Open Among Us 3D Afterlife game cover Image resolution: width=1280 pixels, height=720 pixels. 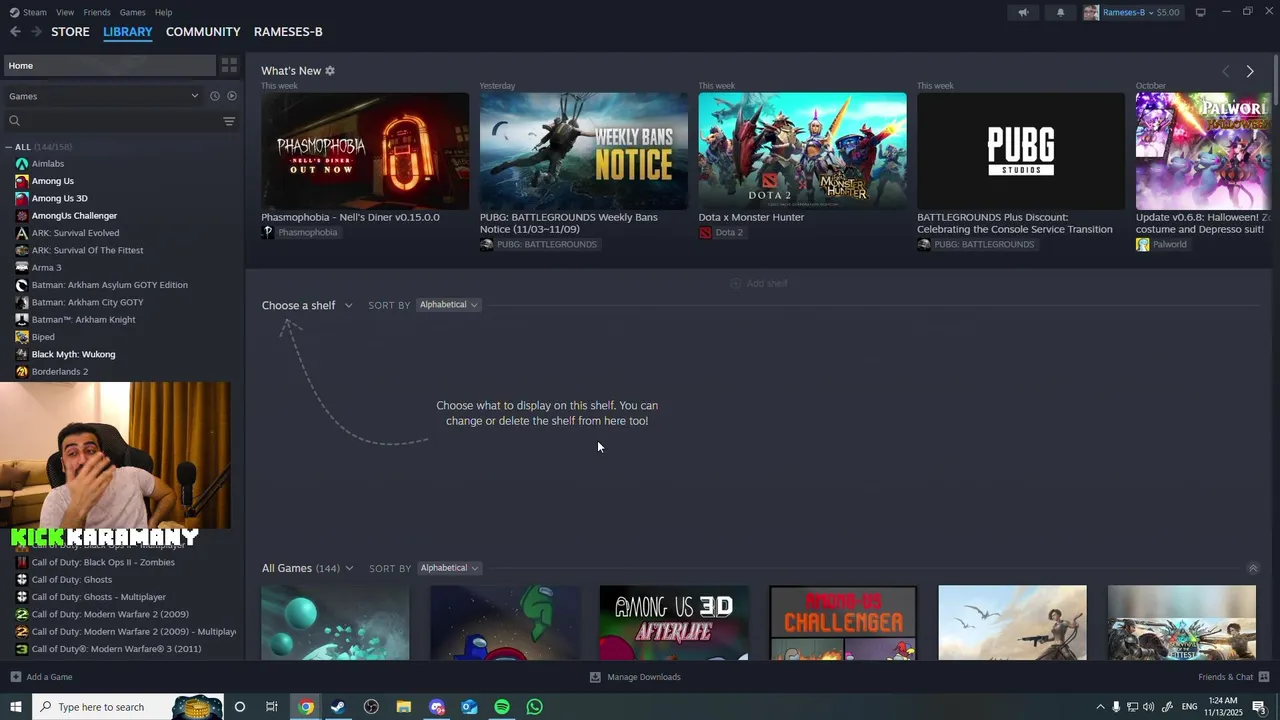[674, 623]
